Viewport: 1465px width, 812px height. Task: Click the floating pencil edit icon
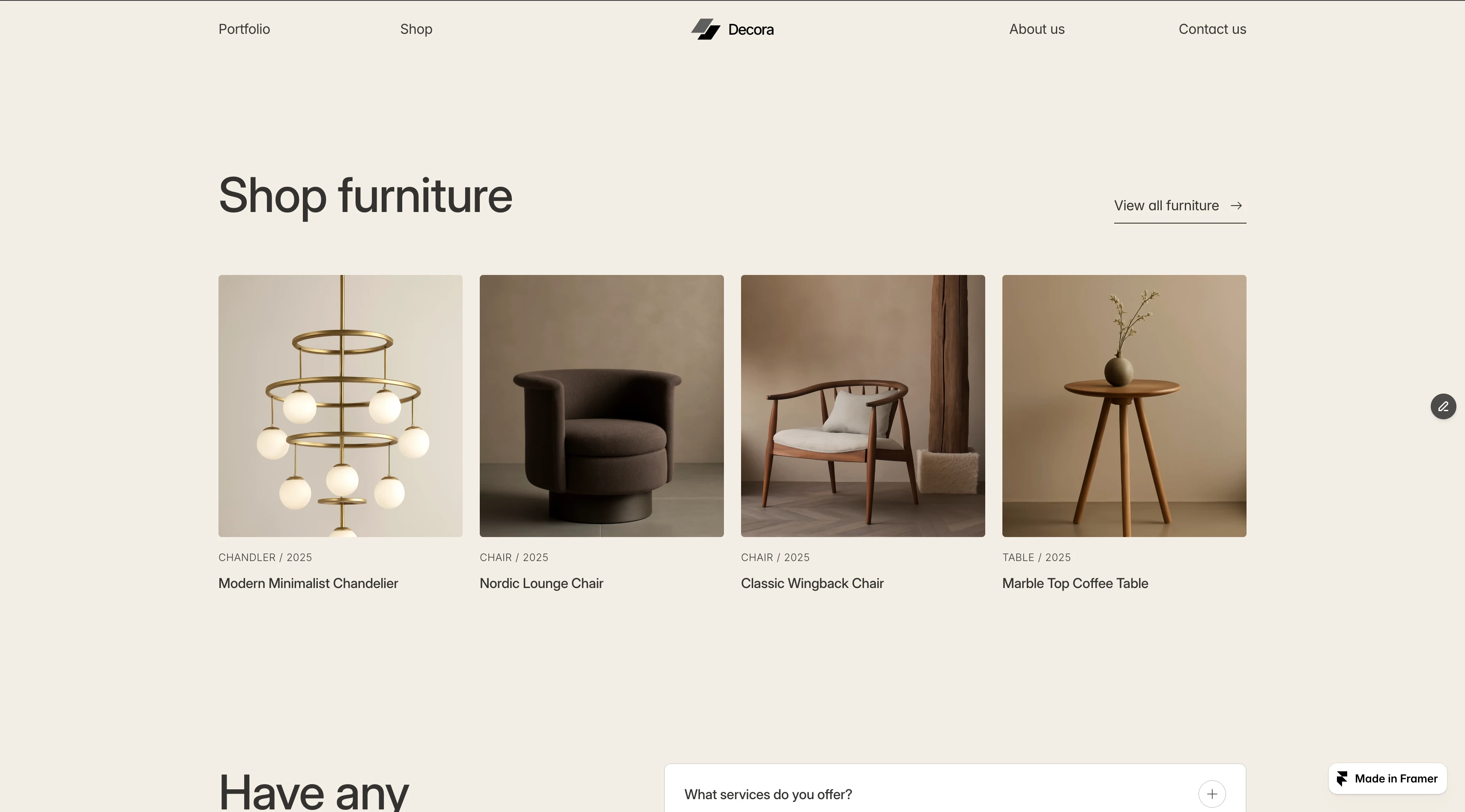point(1444,406)
